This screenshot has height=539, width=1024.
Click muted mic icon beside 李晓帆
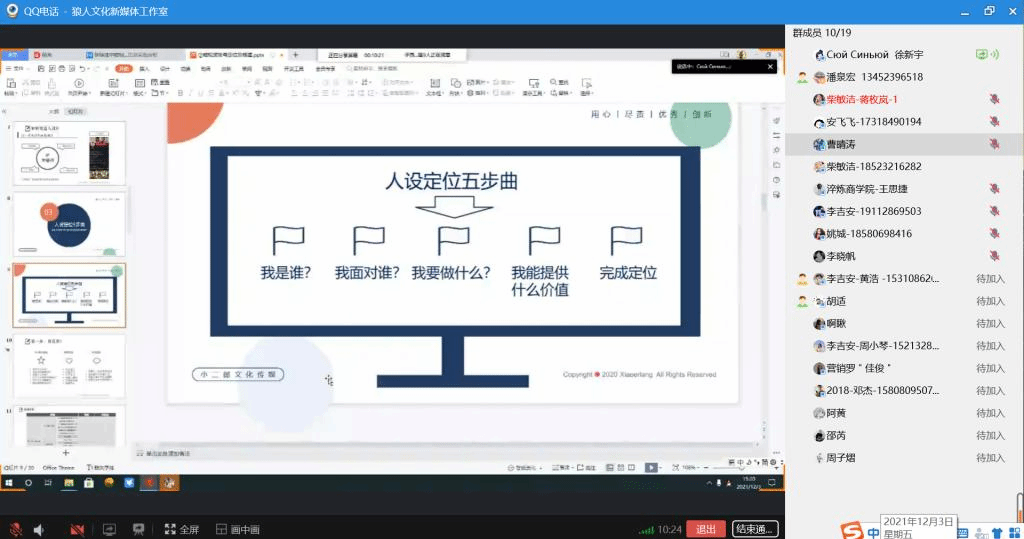tap(994, 256)
